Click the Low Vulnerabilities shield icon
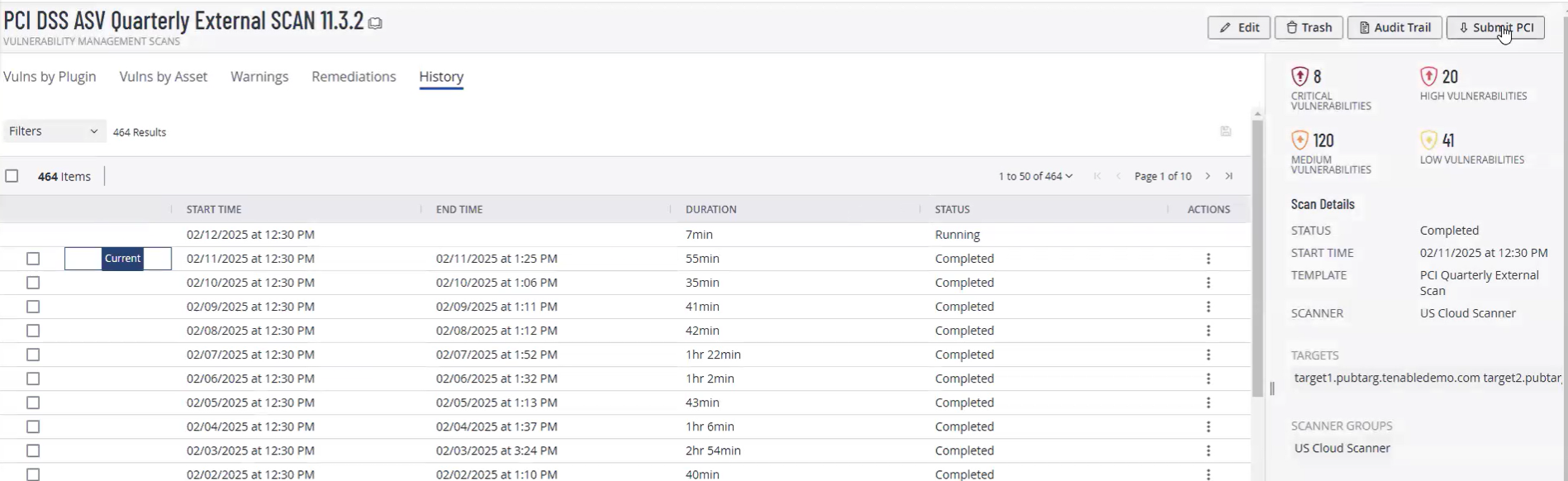The image size is (1568, 481). click(x=1428, y=140)
